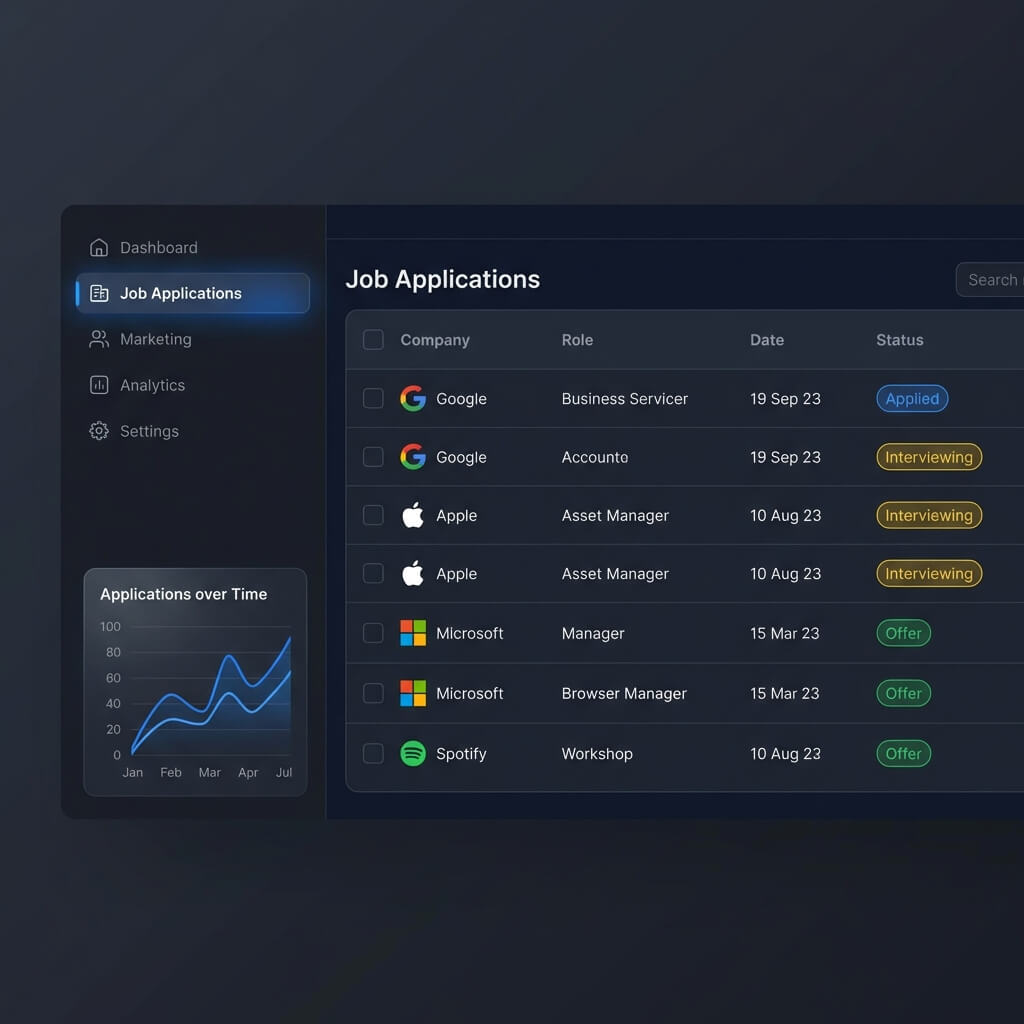Click the Spotify logo in last row
This screenshot has height=1024, width=1024.
(413, 753)
